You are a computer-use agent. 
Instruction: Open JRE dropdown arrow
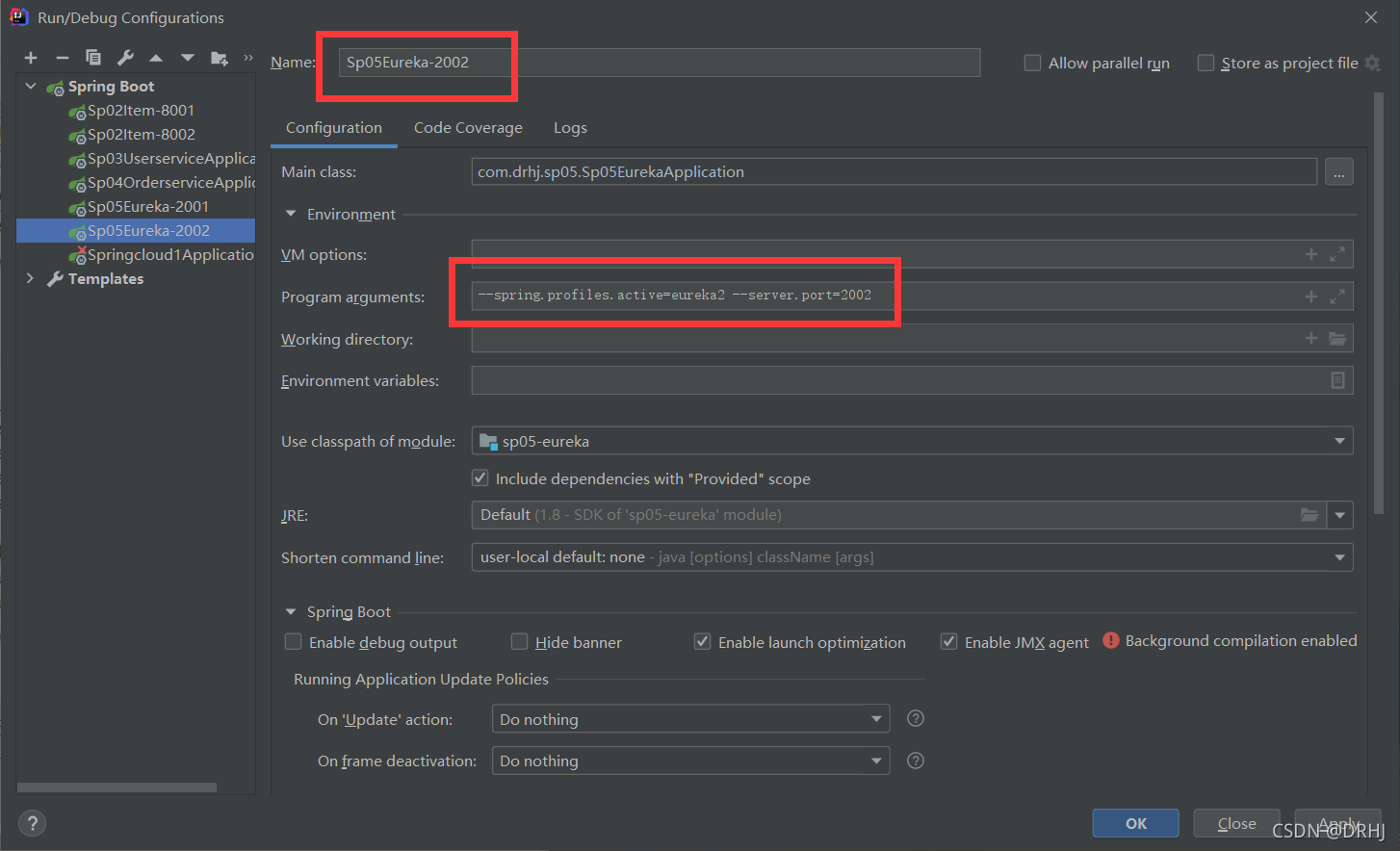pos(1340,515)
